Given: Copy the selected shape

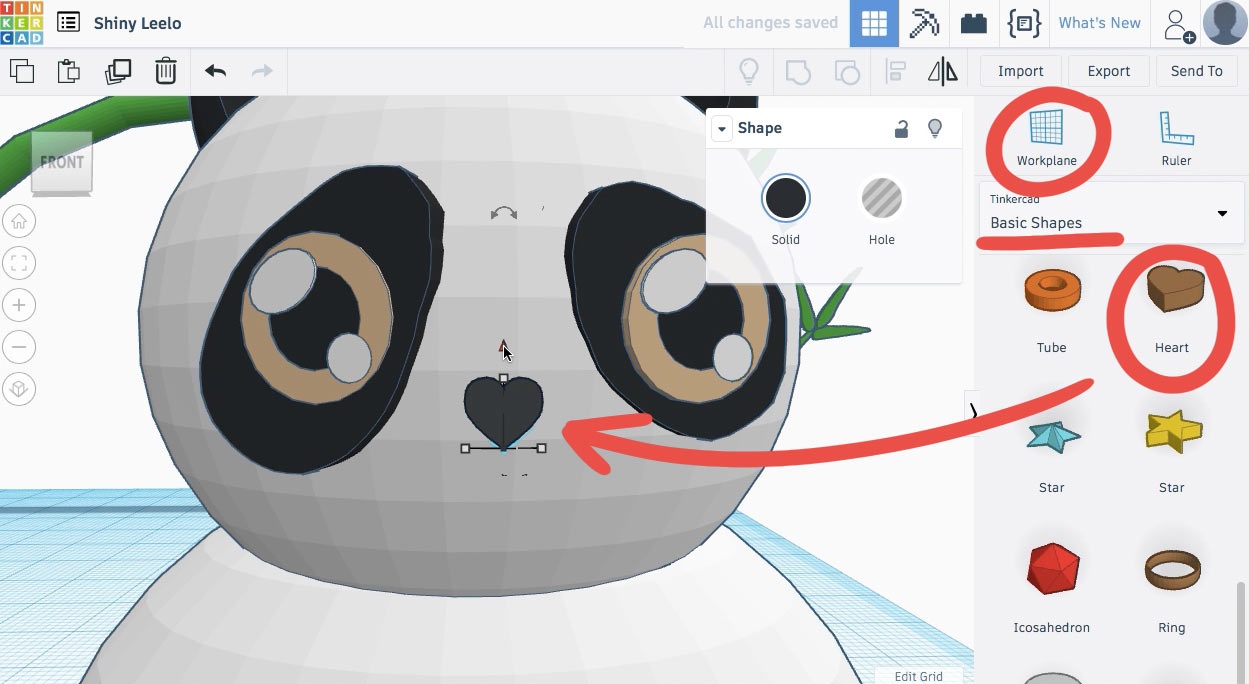Looking at the screenshot, I should tap(21, 71).
